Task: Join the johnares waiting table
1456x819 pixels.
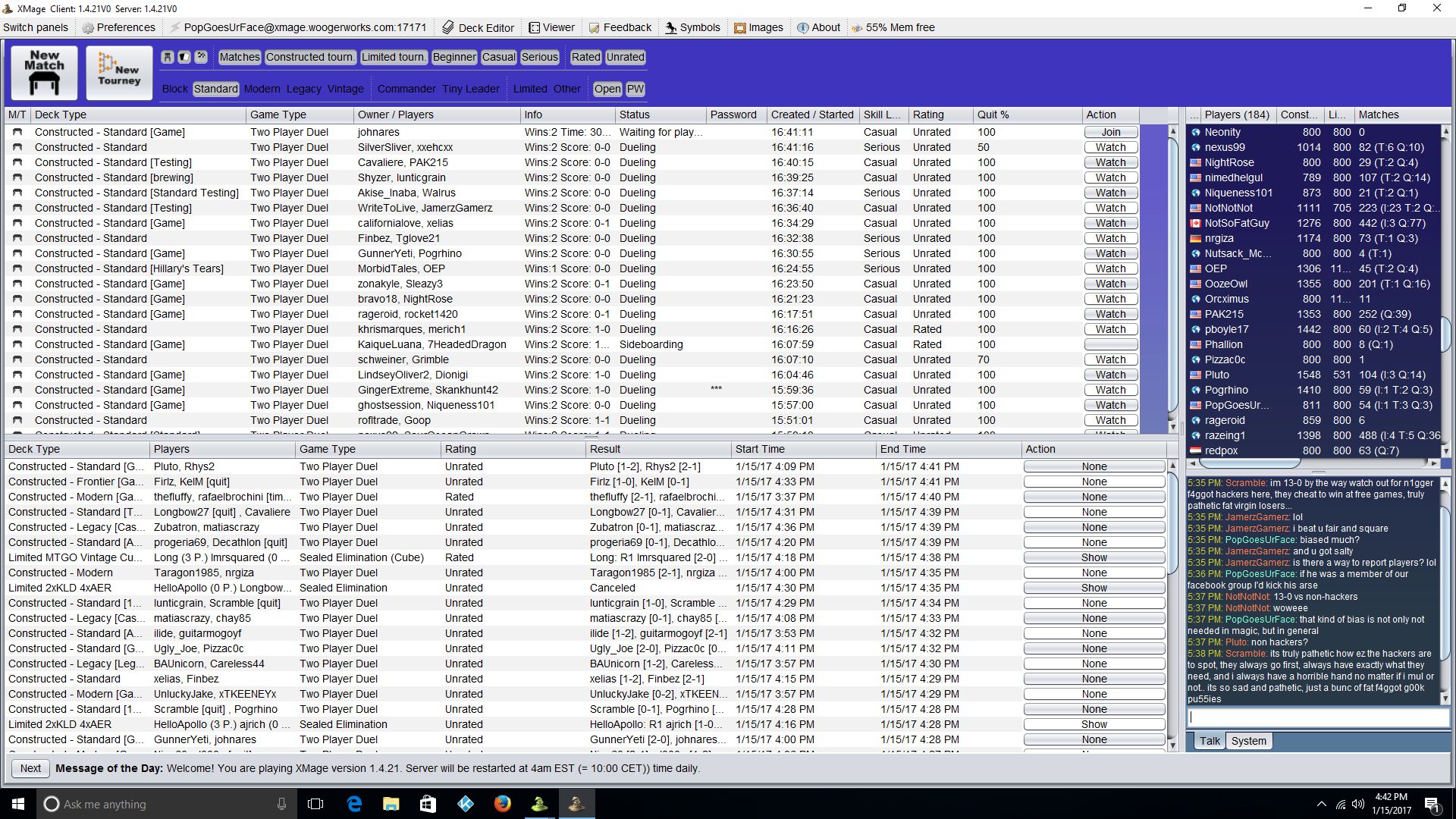Action: 1110,132
